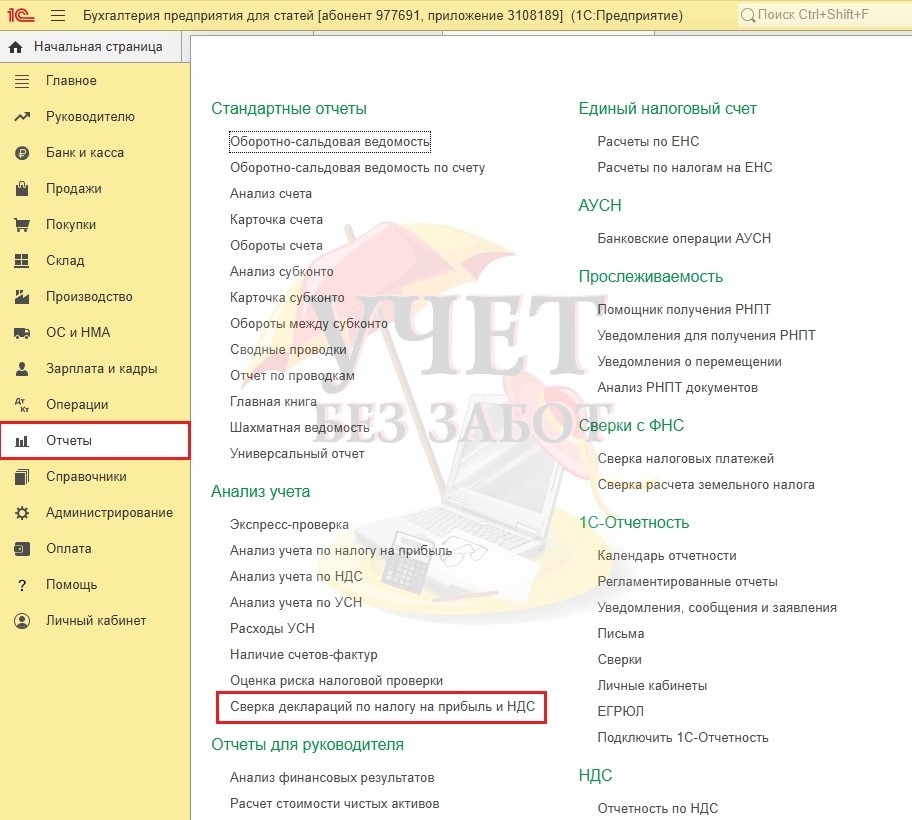Open the Обороты счета report
912x820 pixels.
click(x=276, y=245)
